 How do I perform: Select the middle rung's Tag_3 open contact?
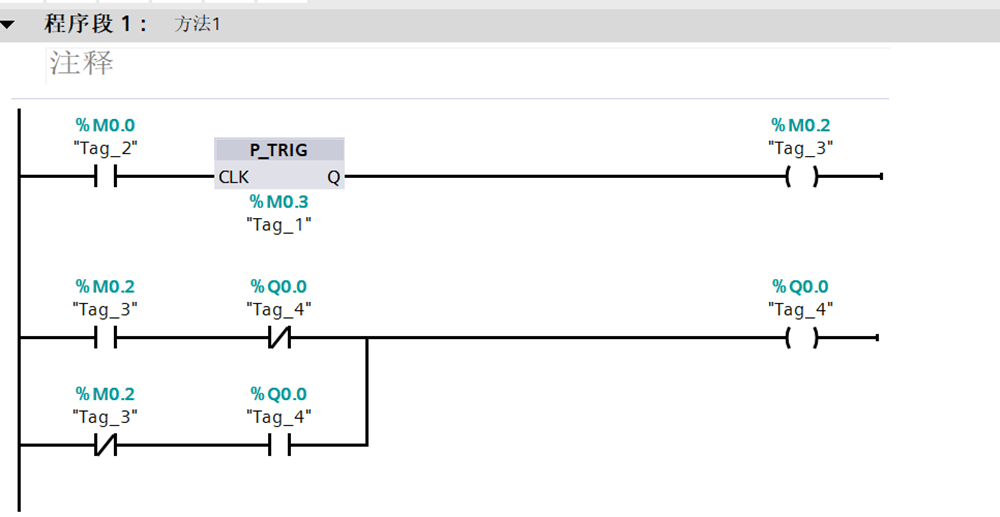click(105, 339)
